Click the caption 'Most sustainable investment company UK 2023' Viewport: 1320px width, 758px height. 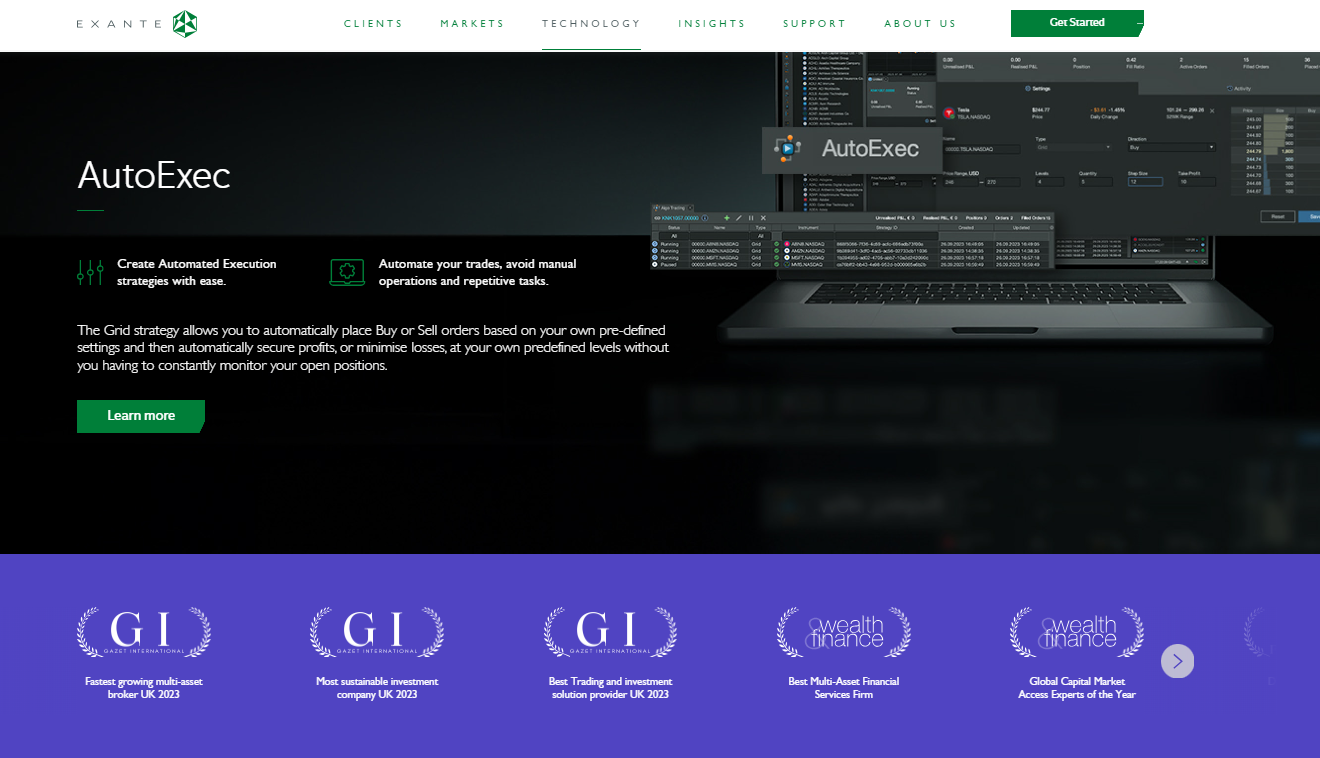click(x=377, y=688)
